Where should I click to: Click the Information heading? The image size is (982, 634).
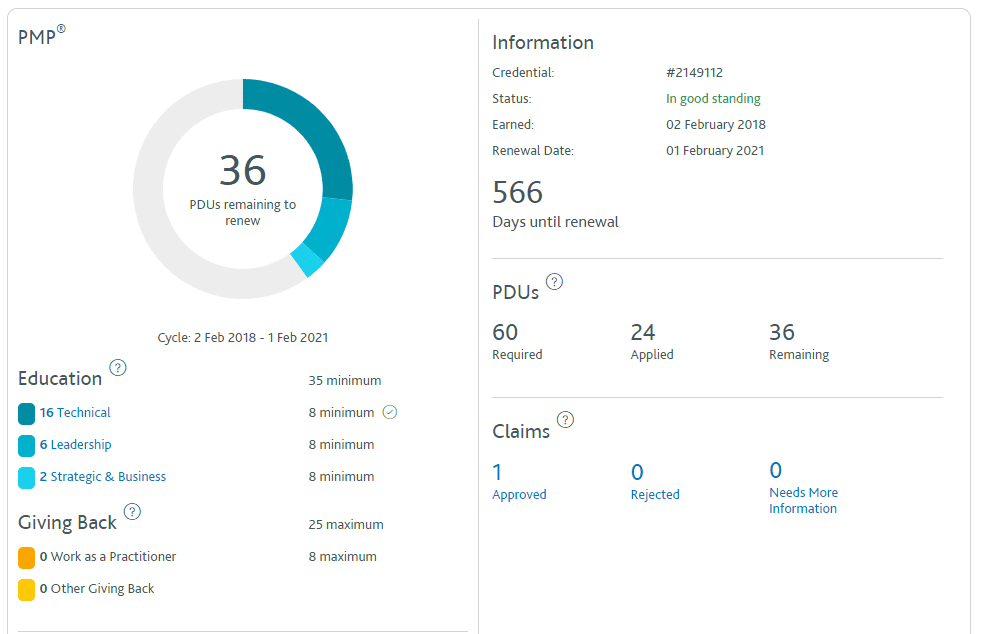click(x=543, y=43)
